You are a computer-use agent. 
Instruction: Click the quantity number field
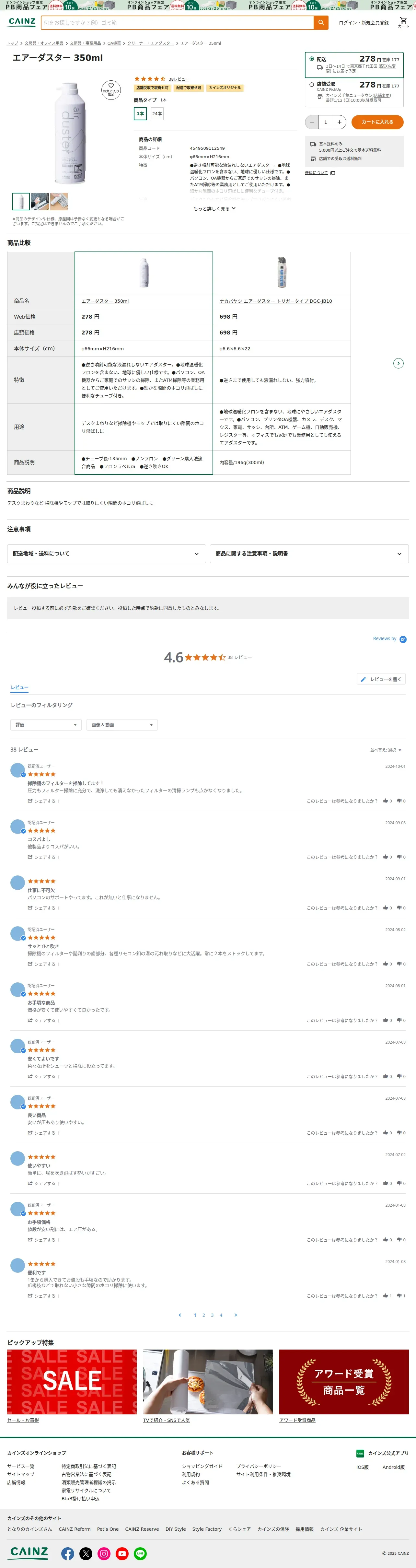point(325,122)
